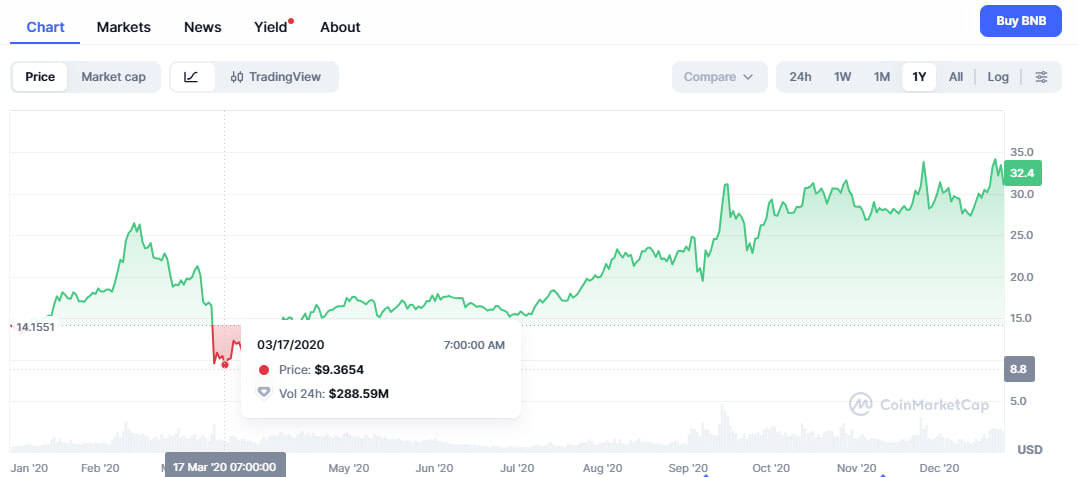
Task: Open the Markets tab
Action: [124, 27]
